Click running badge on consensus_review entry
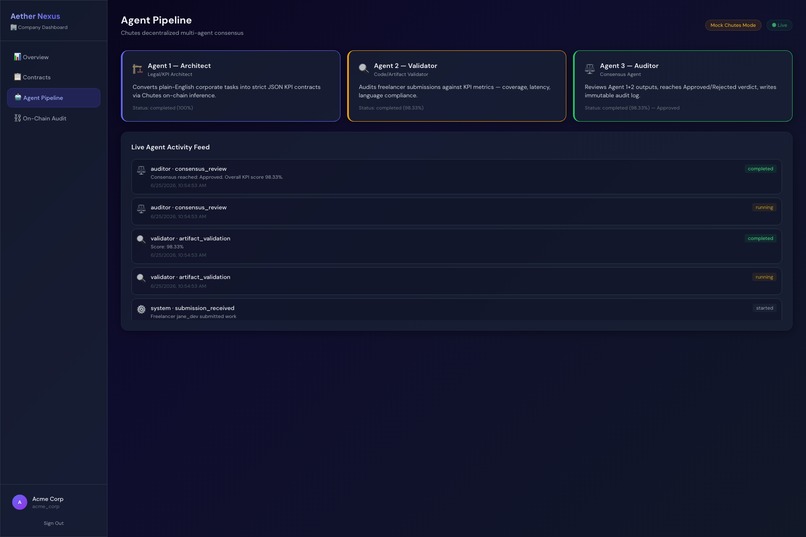This screenshot has width=806, height=537. pos(764,208)
